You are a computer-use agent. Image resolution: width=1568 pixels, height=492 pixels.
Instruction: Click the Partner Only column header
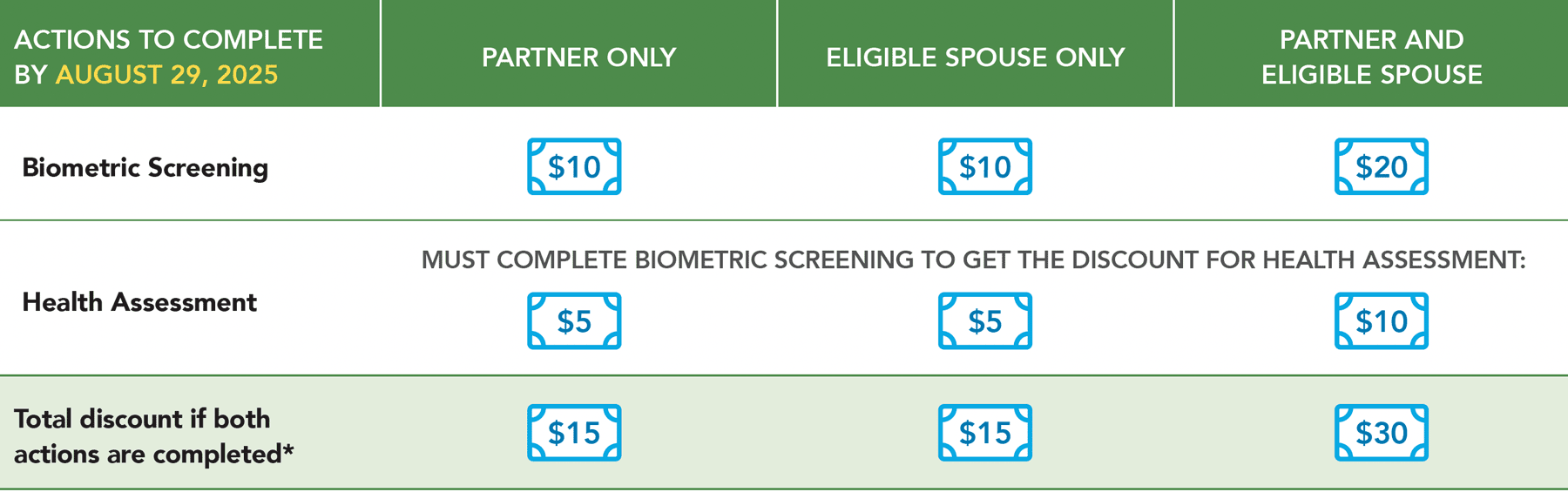coord(578,57)
